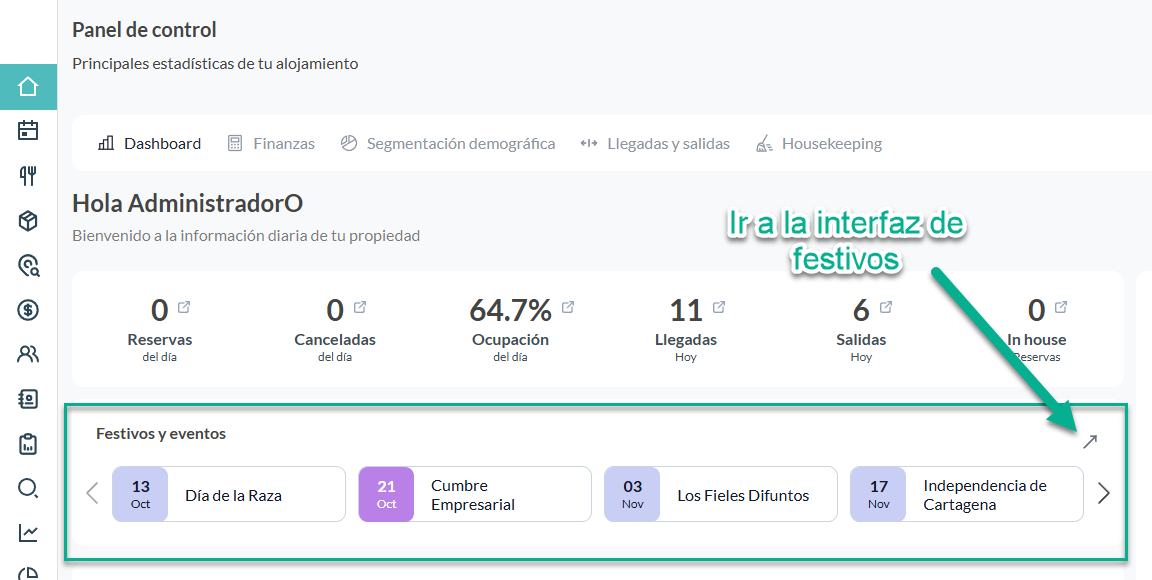The image size is (1152, 580).
Task: Show previous festivos with left chevron
Action: [92, 493]
